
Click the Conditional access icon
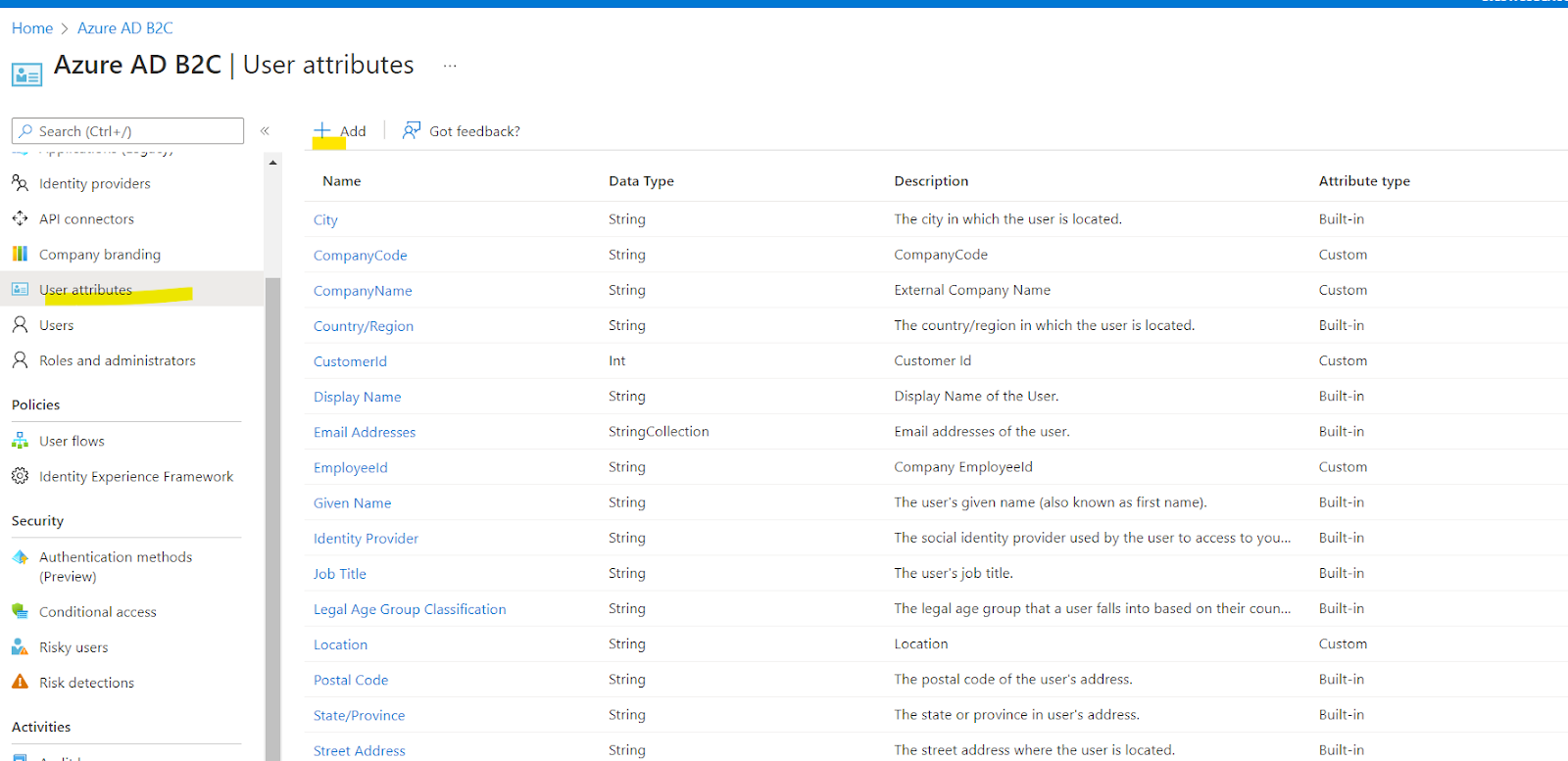tap(20, 611)
